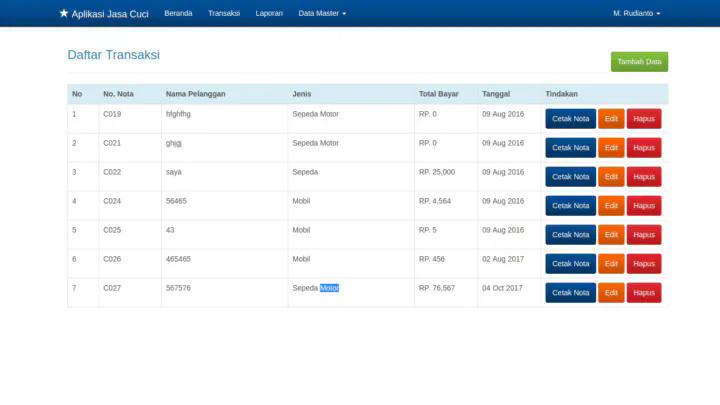
Task: Click Cetak Nota for nota C024
Action: (x=570, y=206)
